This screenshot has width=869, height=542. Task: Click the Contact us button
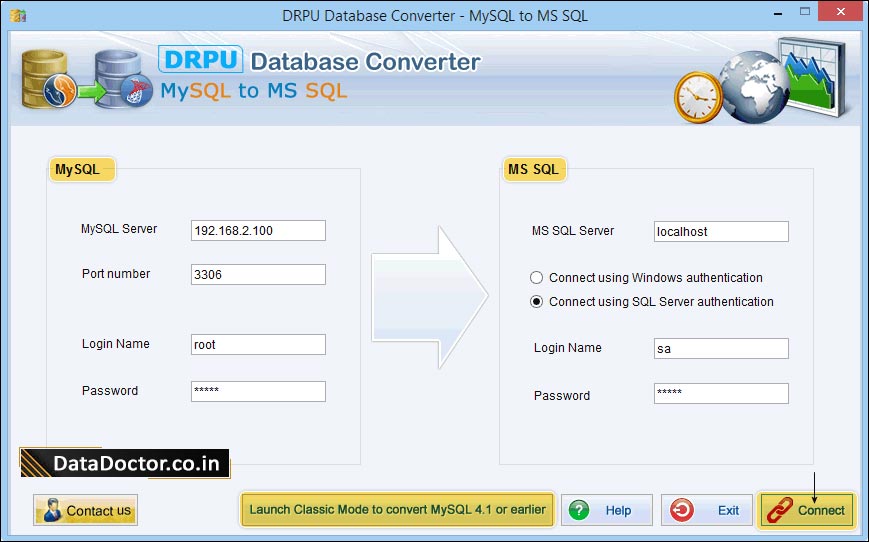tap(85, 510)
